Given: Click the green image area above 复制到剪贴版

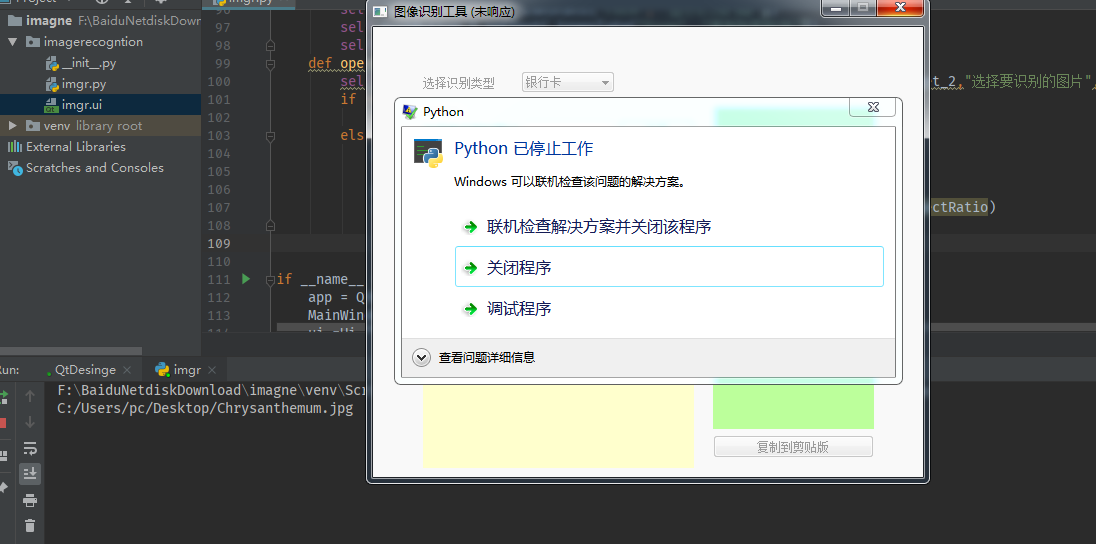Looking at the screenshot, I should (x=793, y=406).
